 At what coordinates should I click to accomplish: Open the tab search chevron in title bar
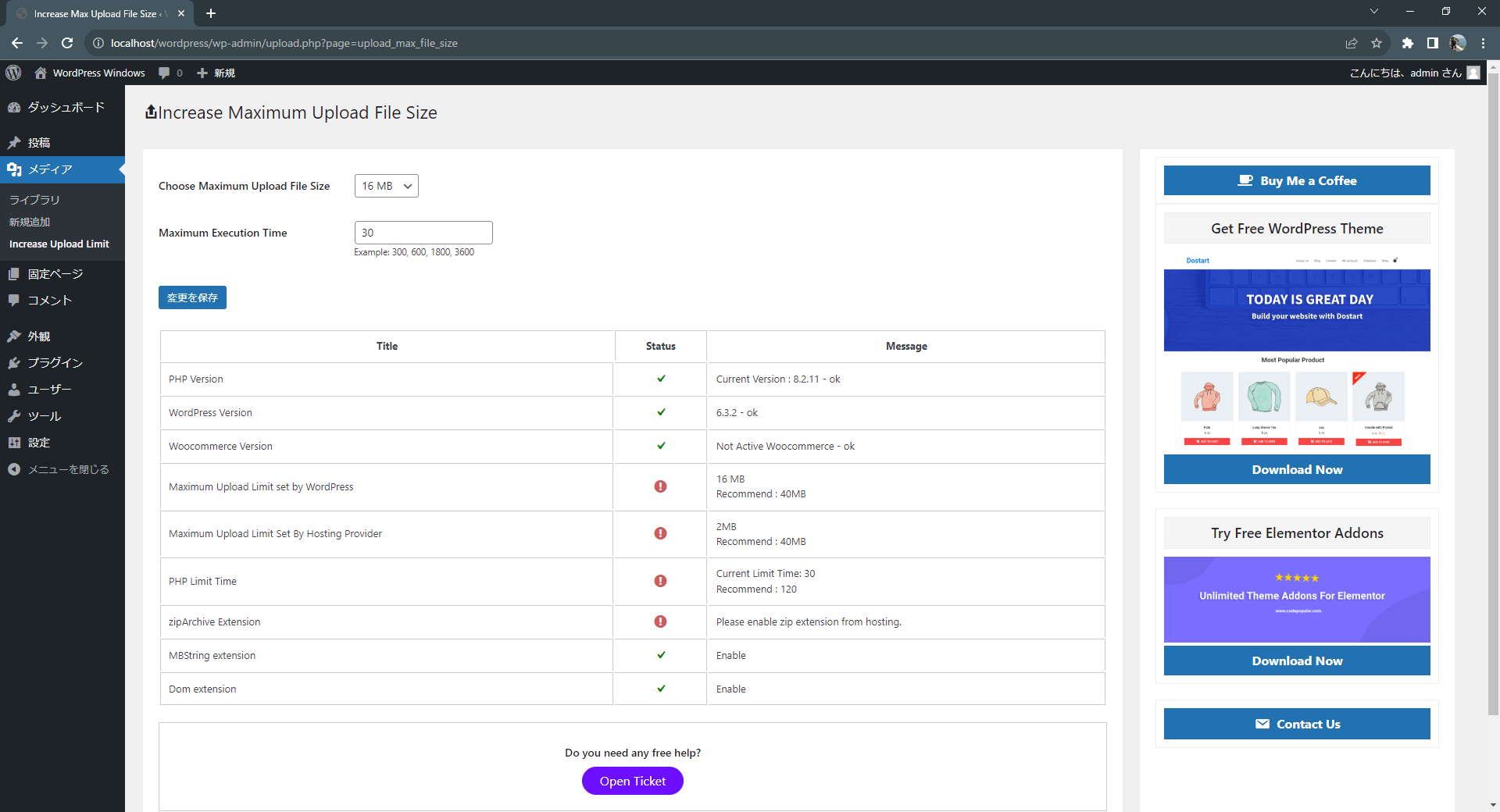[1374, 12]
